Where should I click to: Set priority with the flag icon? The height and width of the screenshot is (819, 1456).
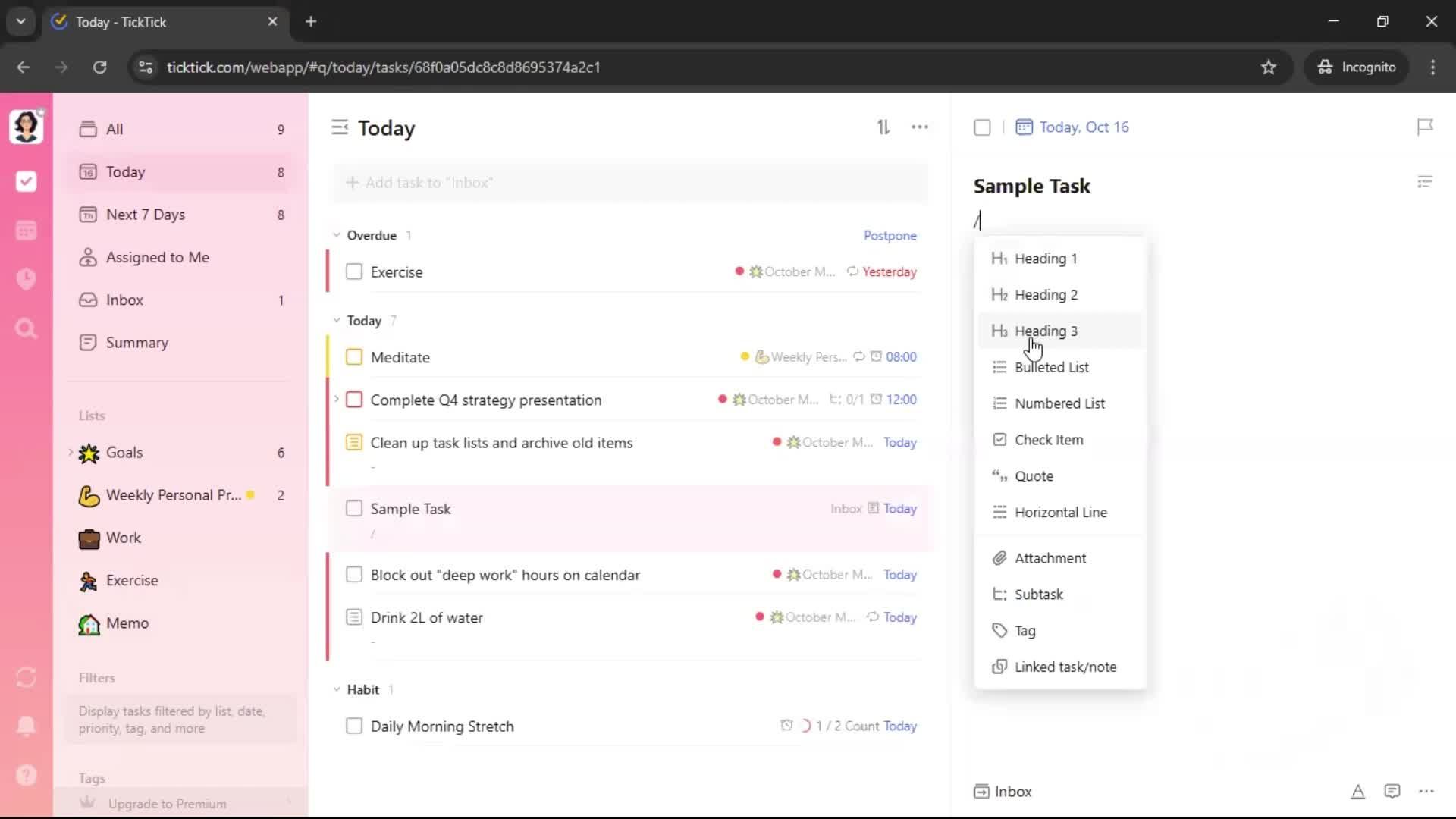tap(1425, 127)
